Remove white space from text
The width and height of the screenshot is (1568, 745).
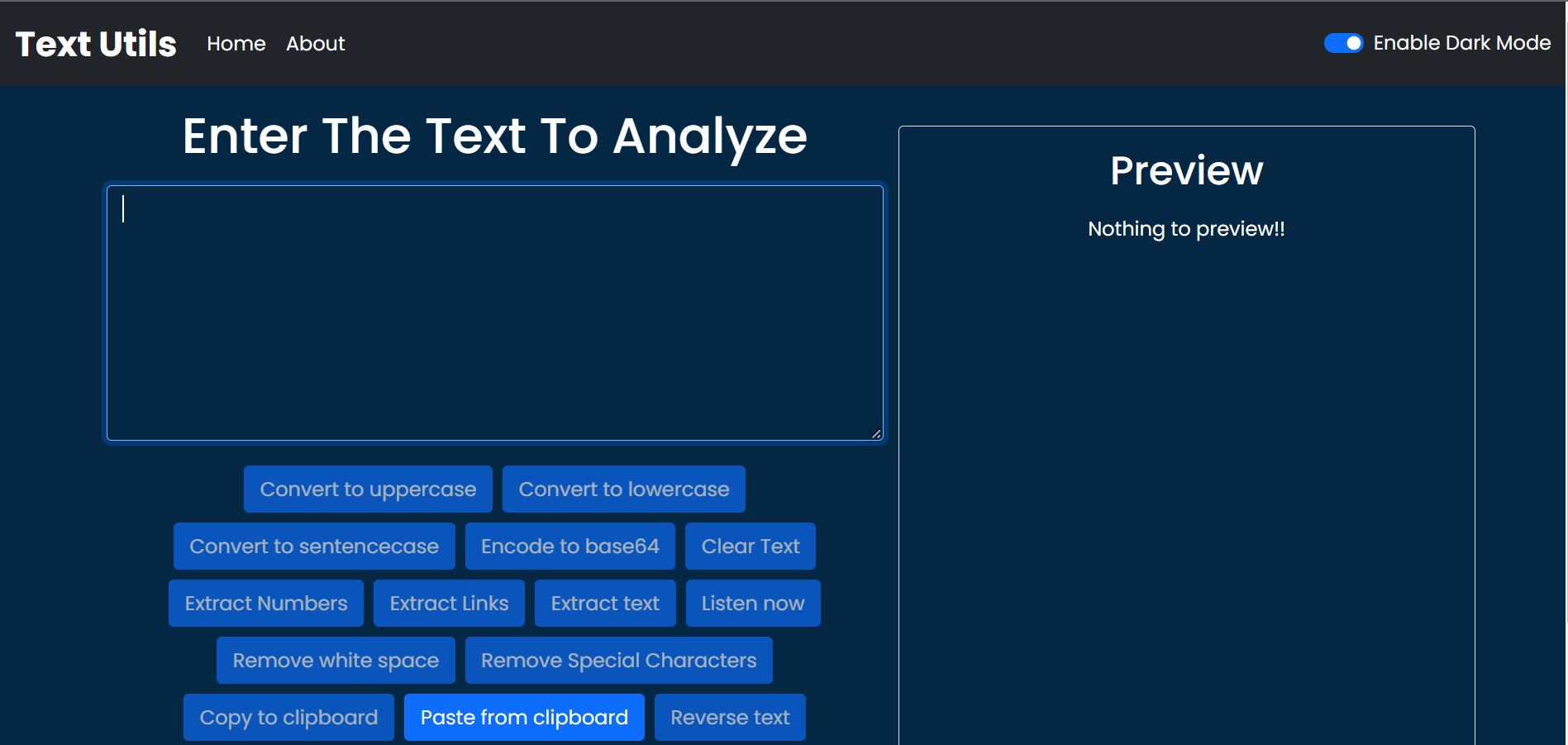335,660
